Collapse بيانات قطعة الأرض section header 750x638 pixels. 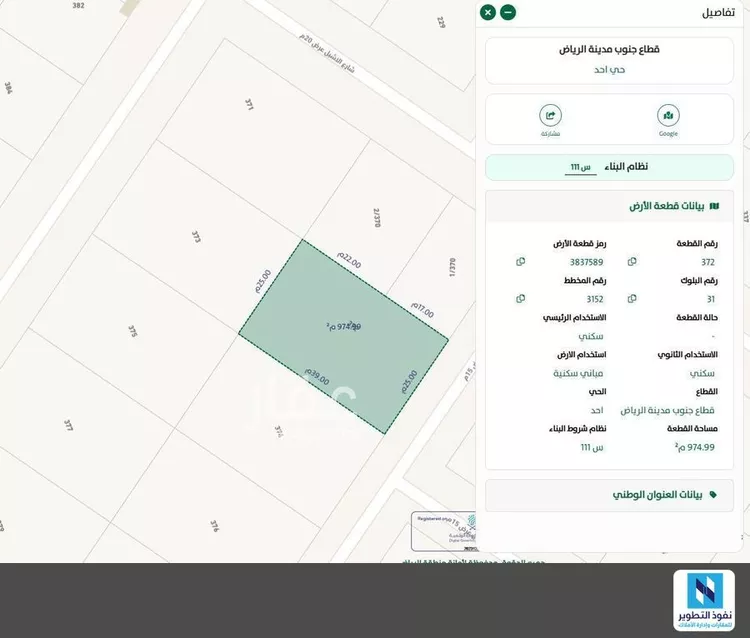tap(609, 206)
